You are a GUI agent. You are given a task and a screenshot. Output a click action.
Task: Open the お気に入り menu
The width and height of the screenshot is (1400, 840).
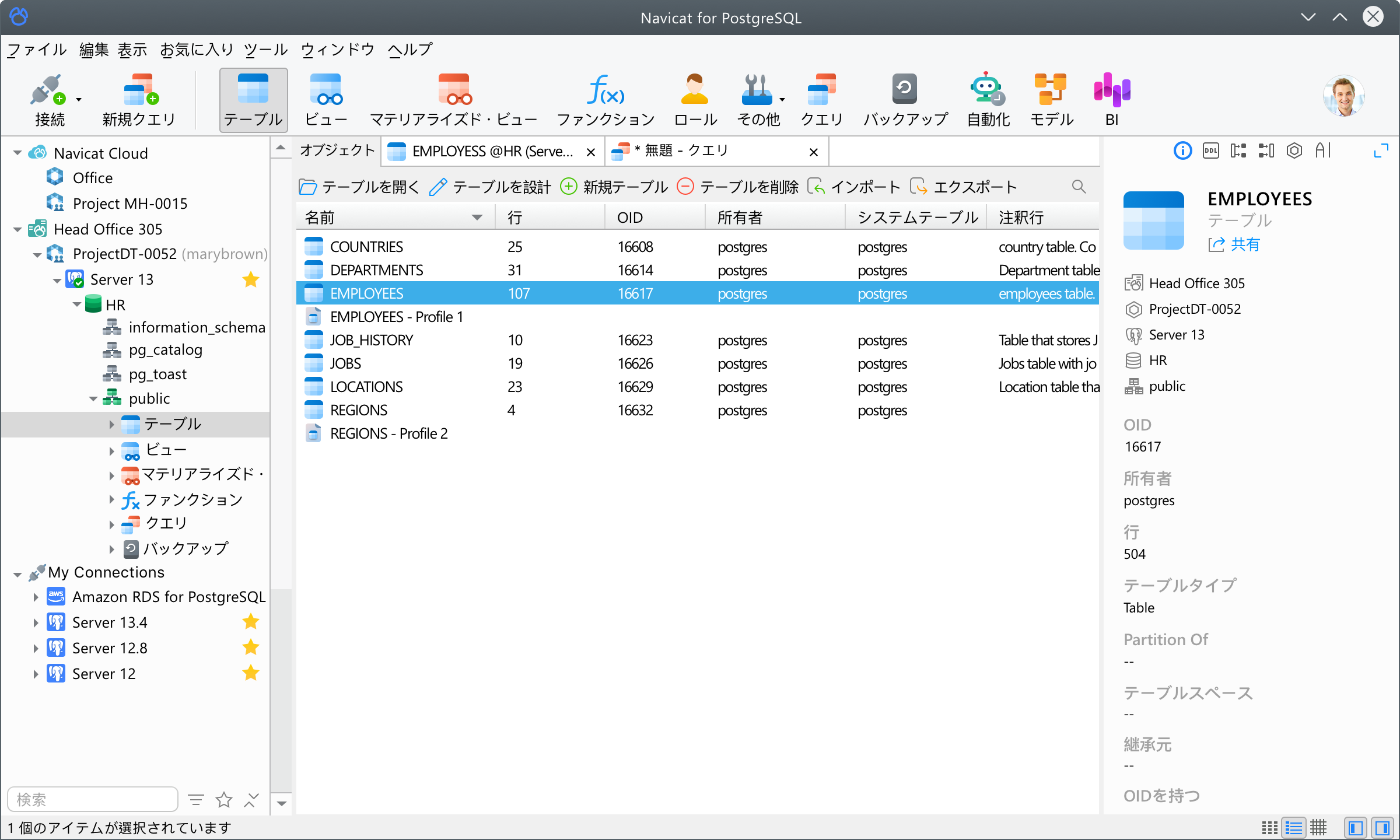[x=197, y=50]
